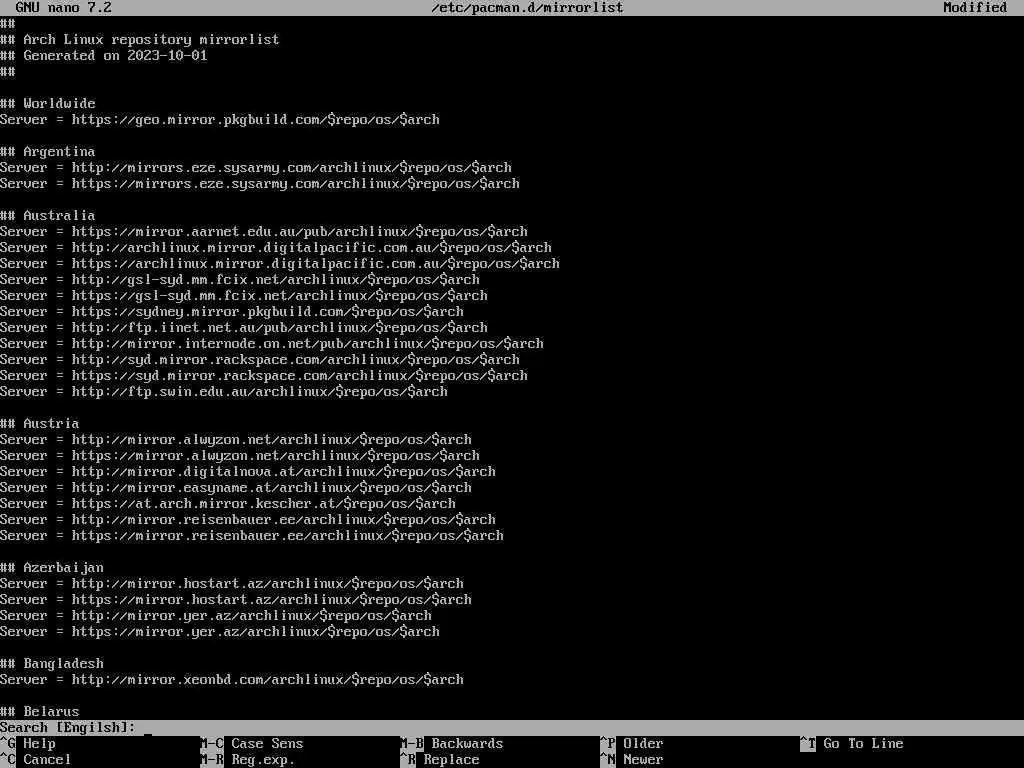Image resolution: width=1024 pixels, height=768 pixels.
Task: Toggle M-R Reg.exp. option
Action: [x=248, y=760]
